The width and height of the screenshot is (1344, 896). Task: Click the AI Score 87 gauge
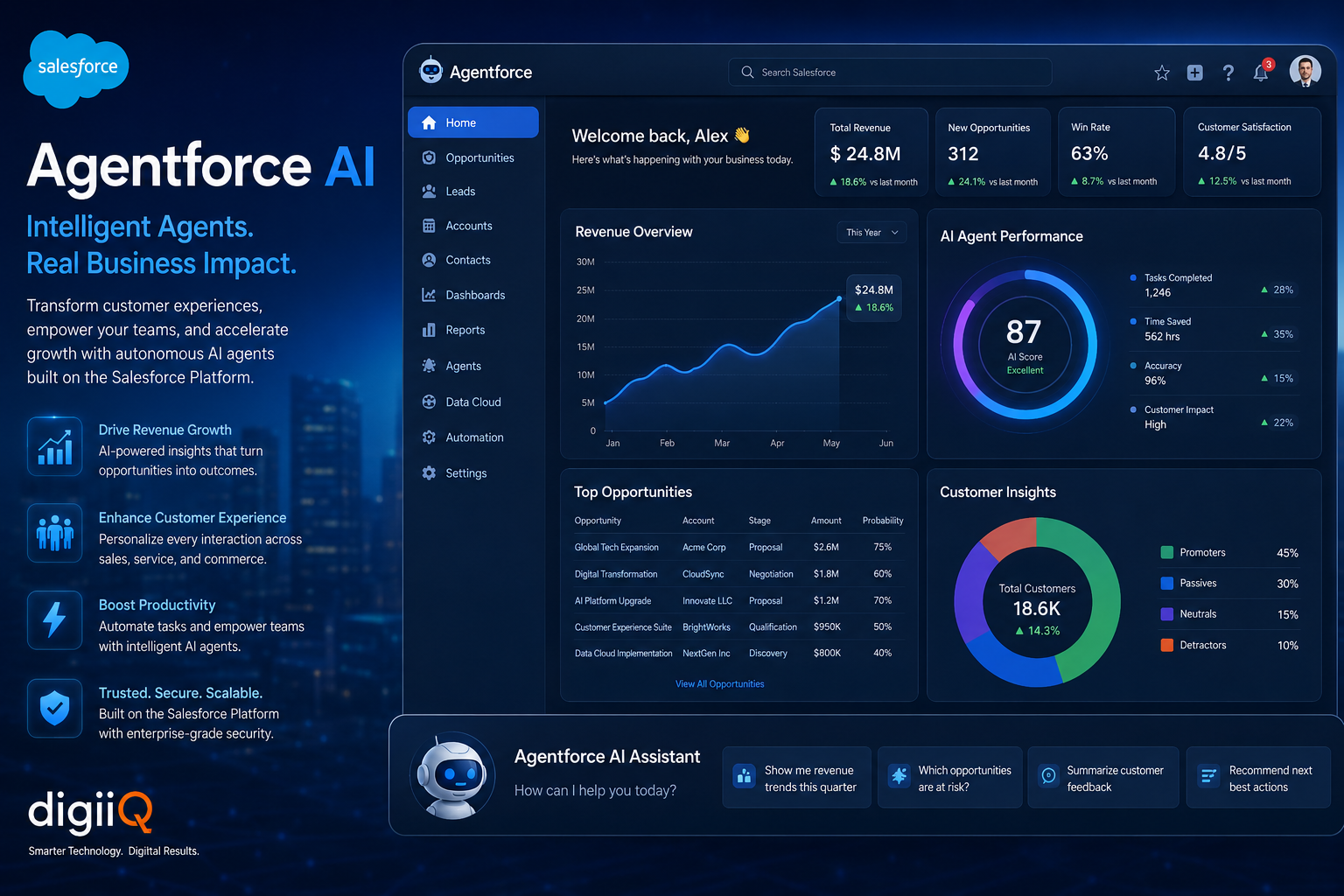(x=1024, y=344)
